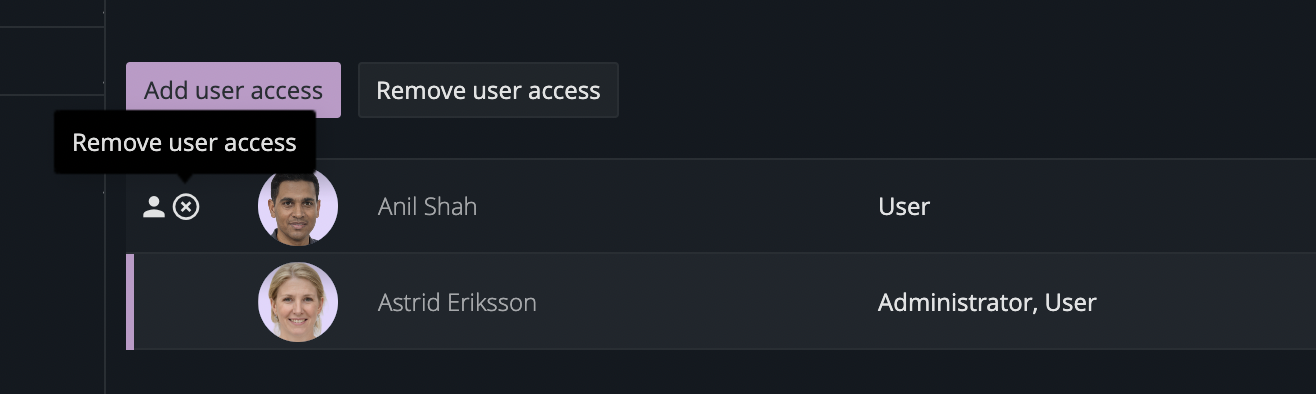Click the blank area below the user table
The height and width of the screenshot is (394, 1316).
710,372
